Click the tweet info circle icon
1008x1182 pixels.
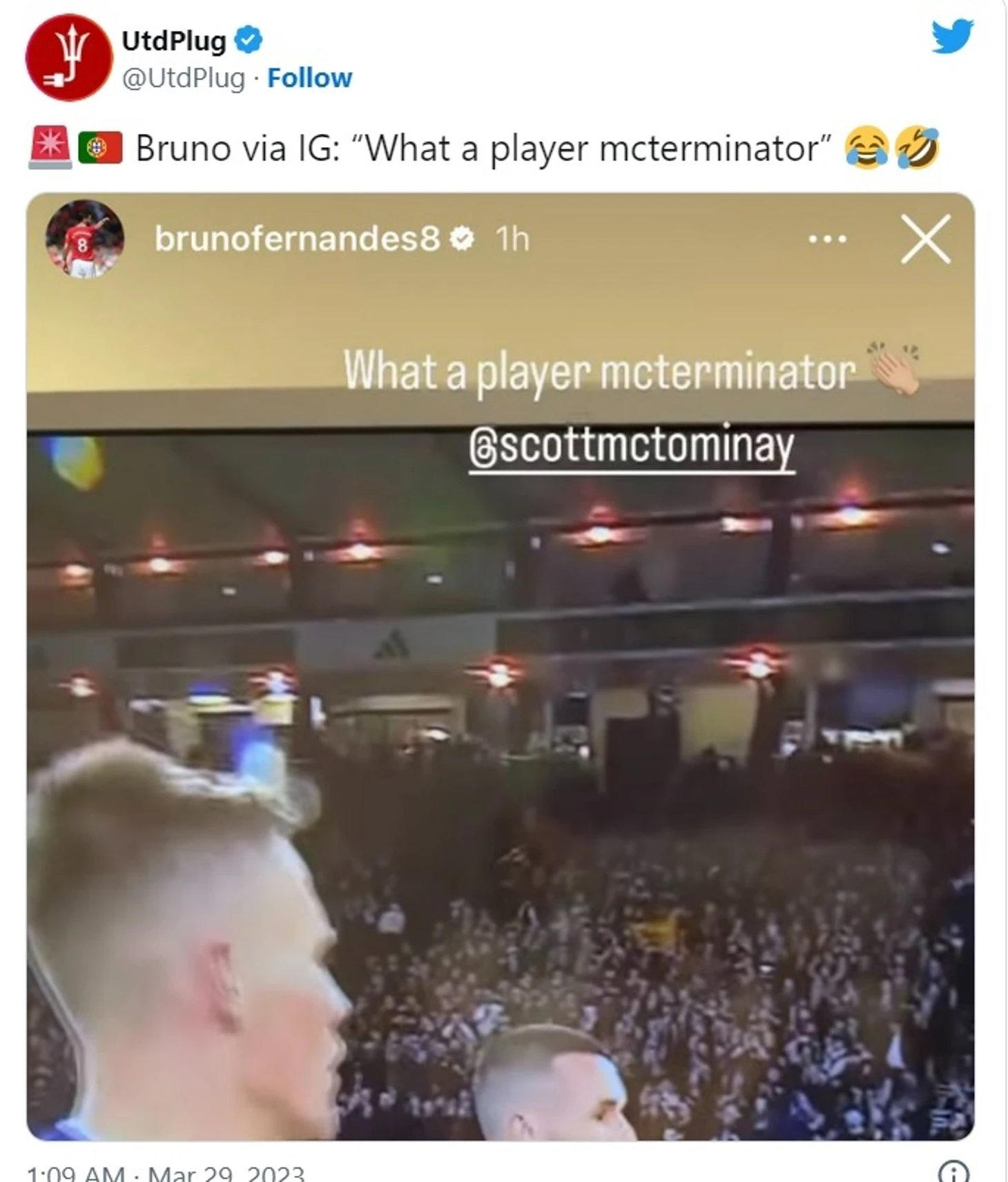(953, 1172)
